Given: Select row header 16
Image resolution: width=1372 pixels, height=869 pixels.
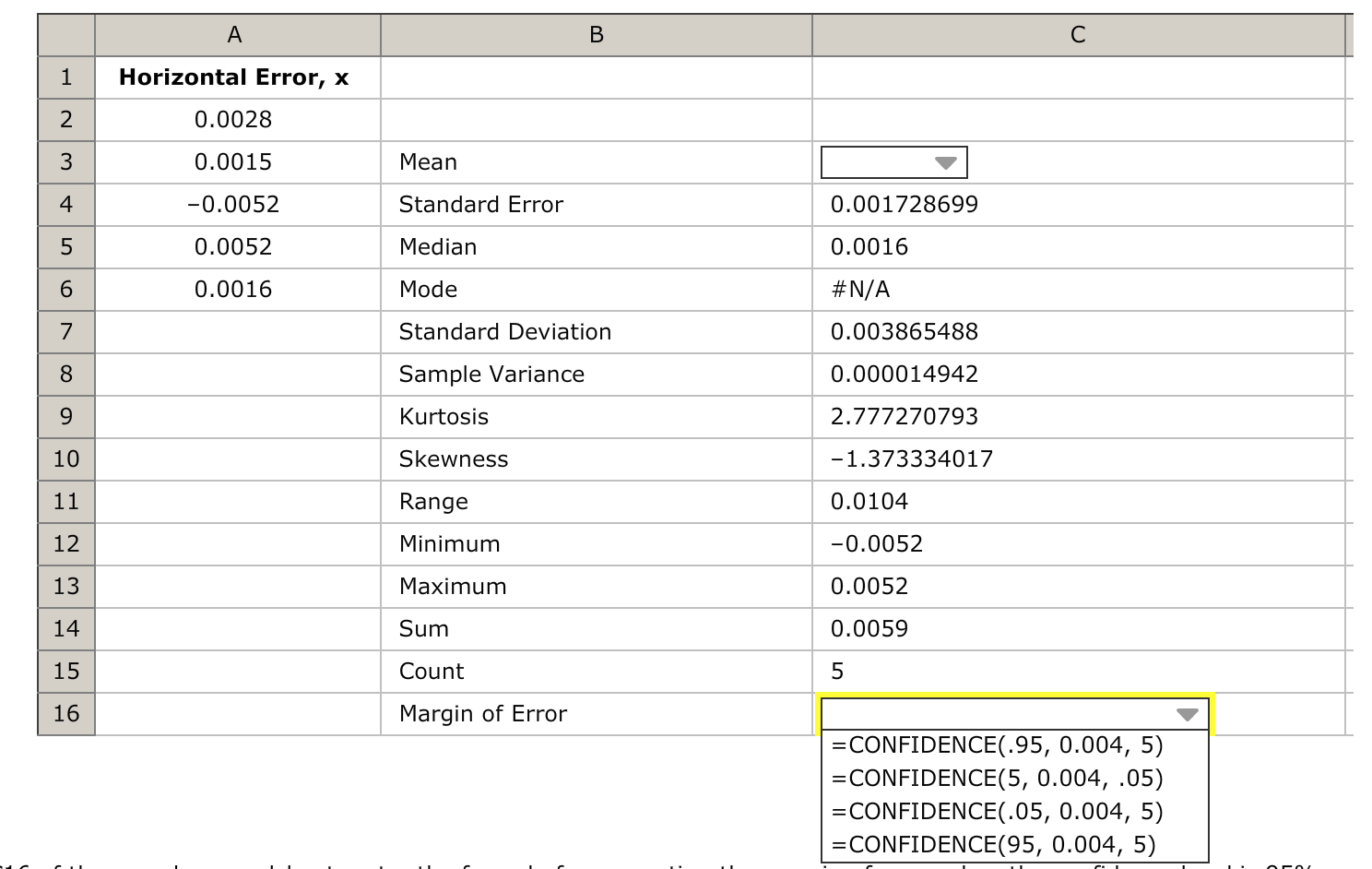Looking at the screenshot, I should coord(65,713).
